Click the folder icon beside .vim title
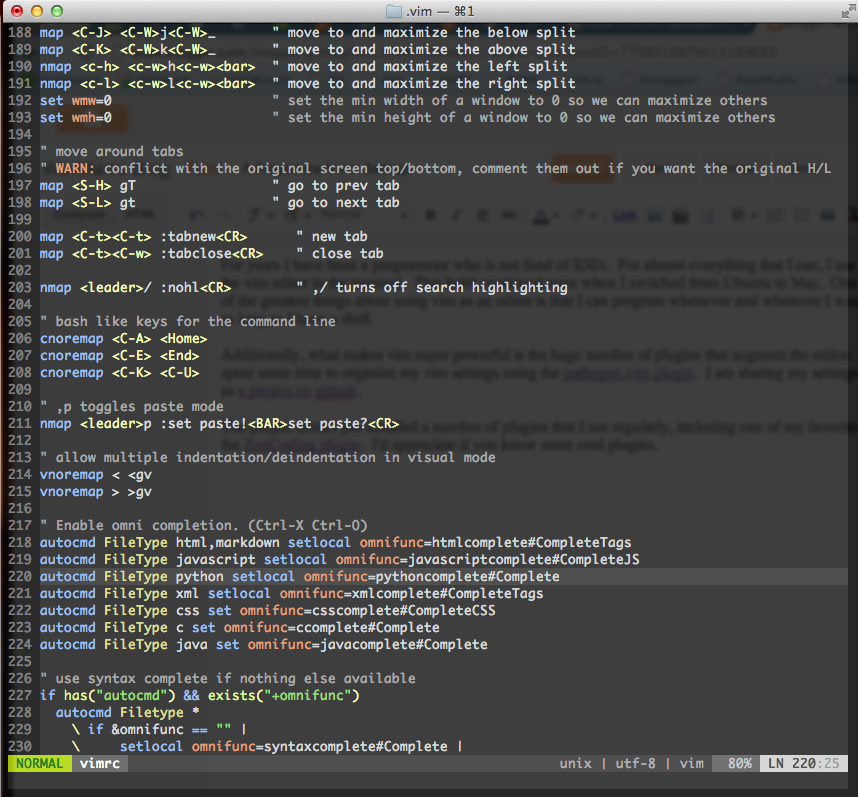This screenshot has width=858, height=797. click(x=394, y=11)
